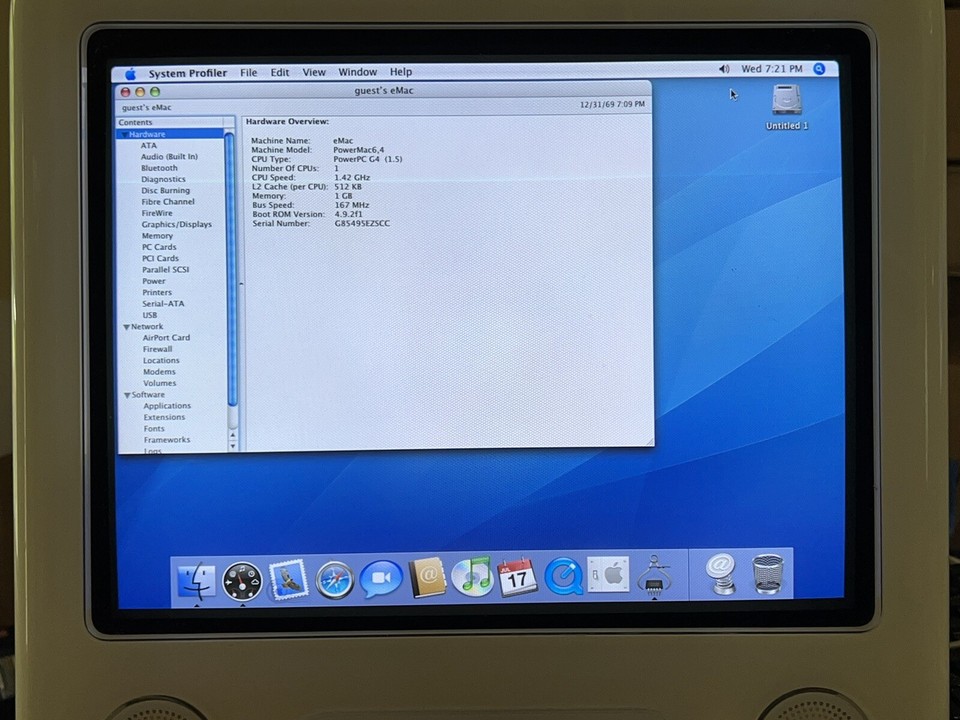Open Dashboard from the Dock
This screenshot has width=960, height=720.
pyautogui.click(x=241, y=576)
